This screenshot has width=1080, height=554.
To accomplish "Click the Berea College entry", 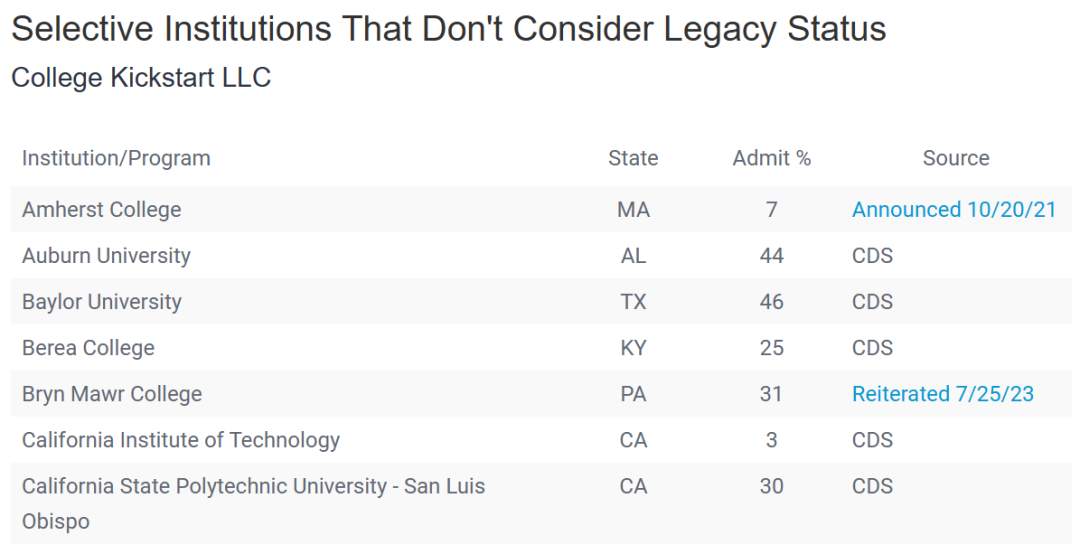I will [88, 348].
